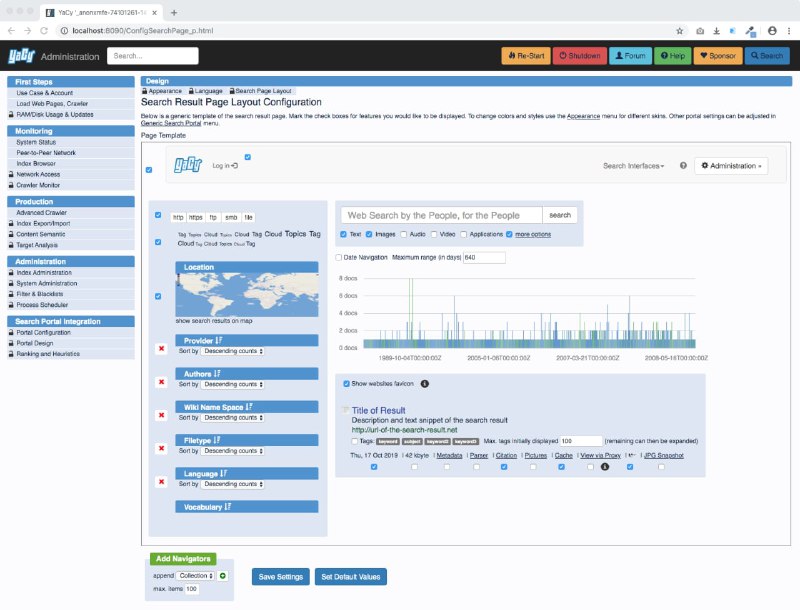
Task: Click the Provider sort order icon
Action: pos(219,341)
